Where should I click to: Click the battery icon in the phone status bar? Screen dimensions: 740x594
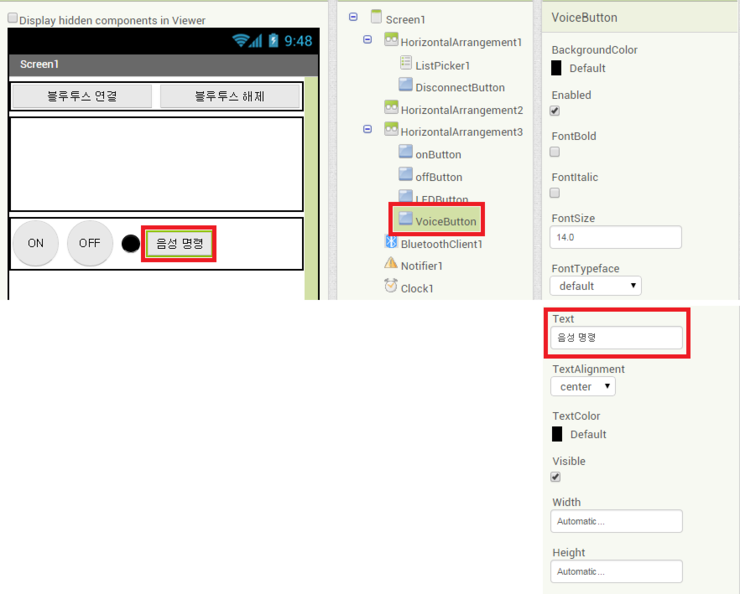[x=273, y=40]
